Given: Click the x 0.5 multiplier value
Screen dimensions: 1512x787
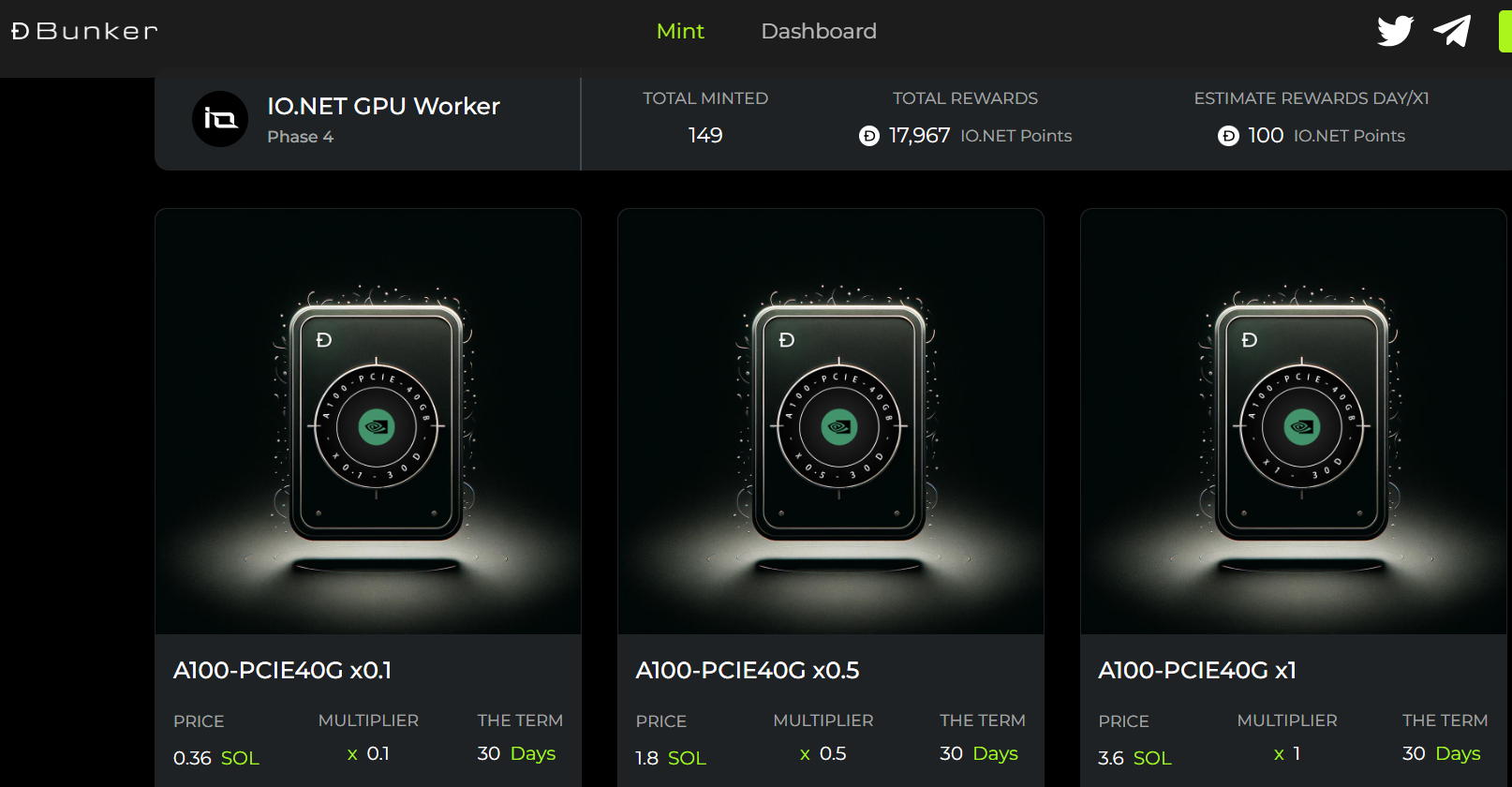Looking at the screenshot, I should click(823, 753).
